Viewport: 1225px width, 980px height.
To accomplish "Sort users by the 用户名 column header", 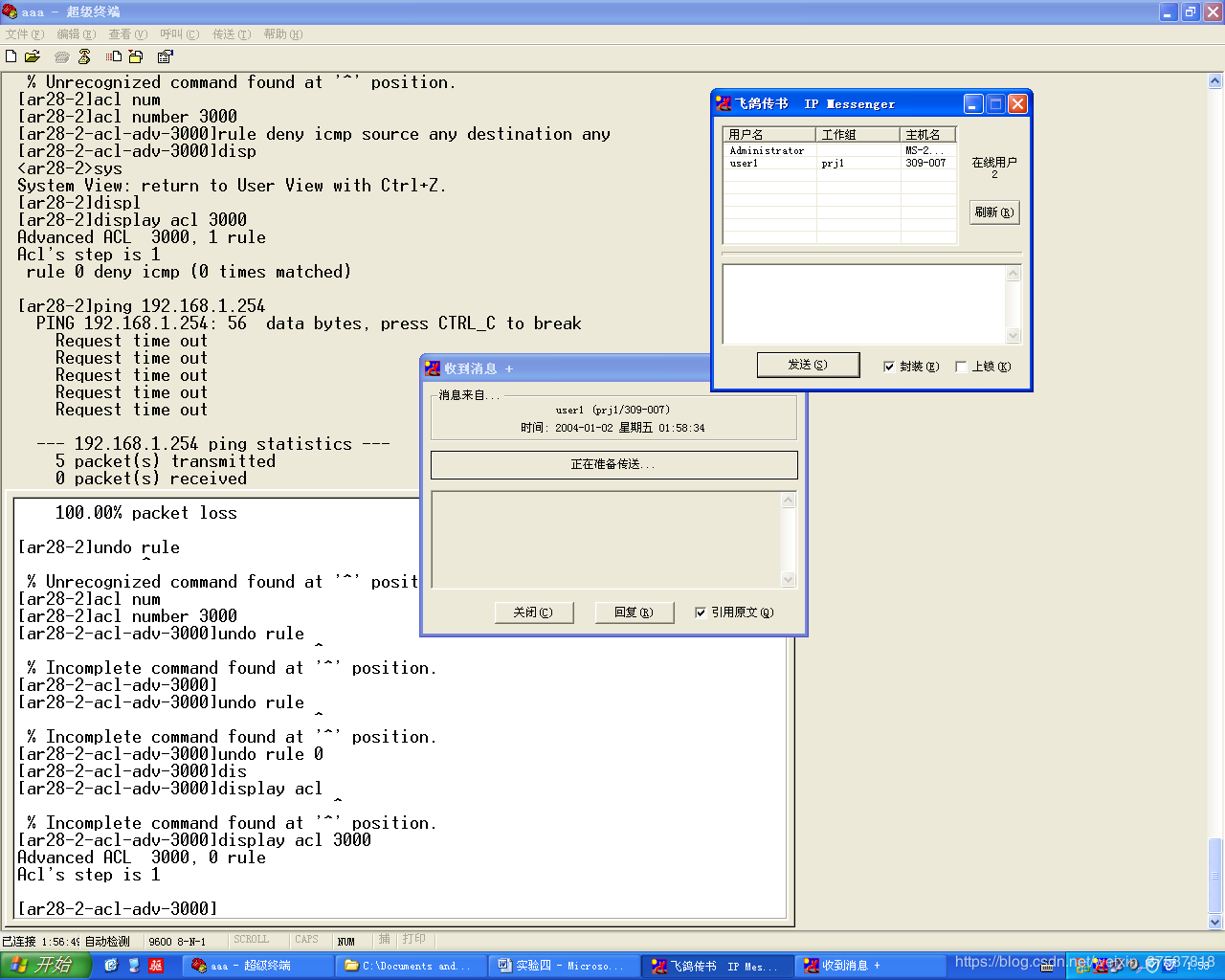I will [x=769, y=135].
